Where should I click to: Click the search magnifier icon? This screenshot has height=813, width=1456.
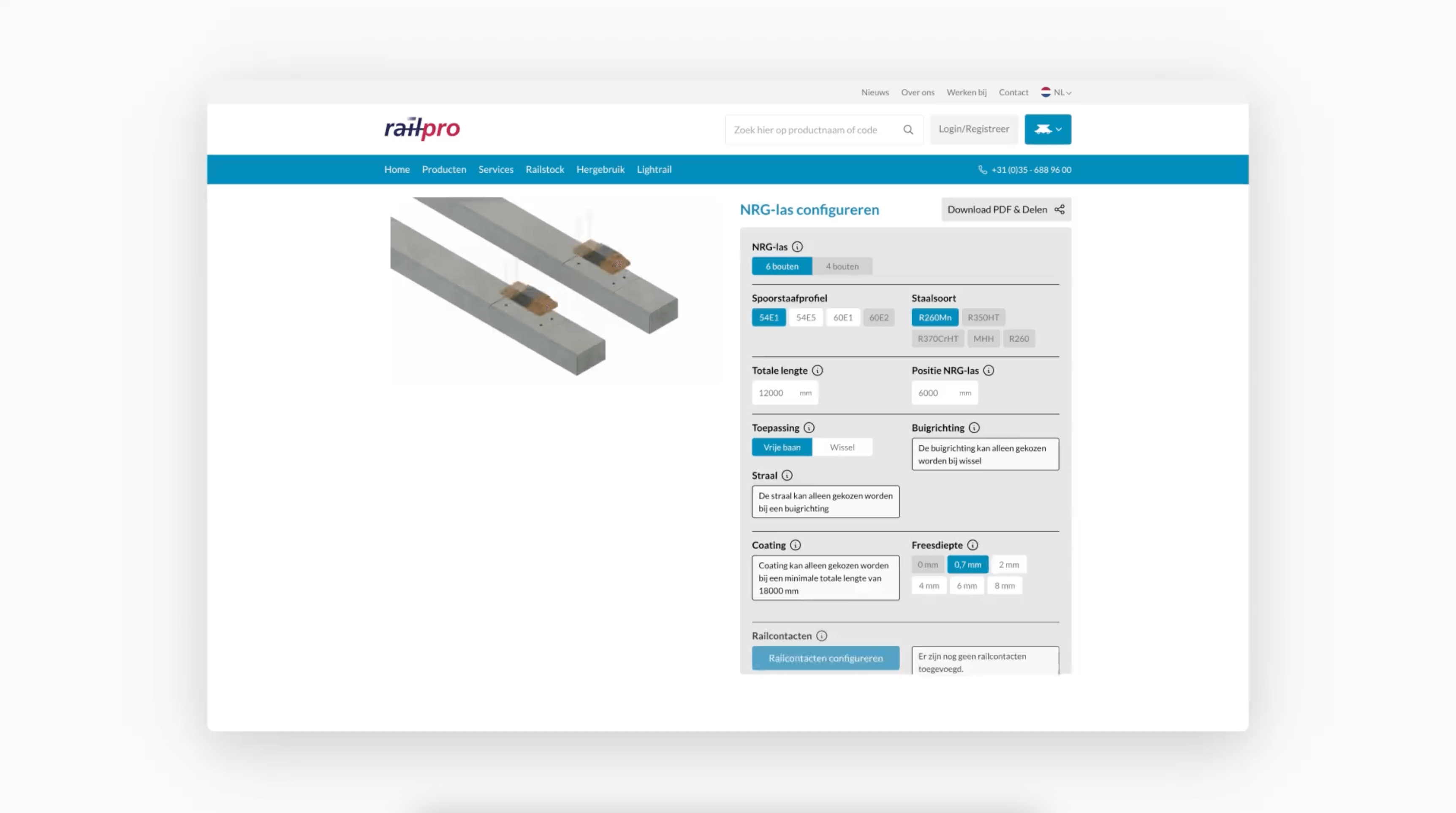pyautogui.click(x=908, y=130)
